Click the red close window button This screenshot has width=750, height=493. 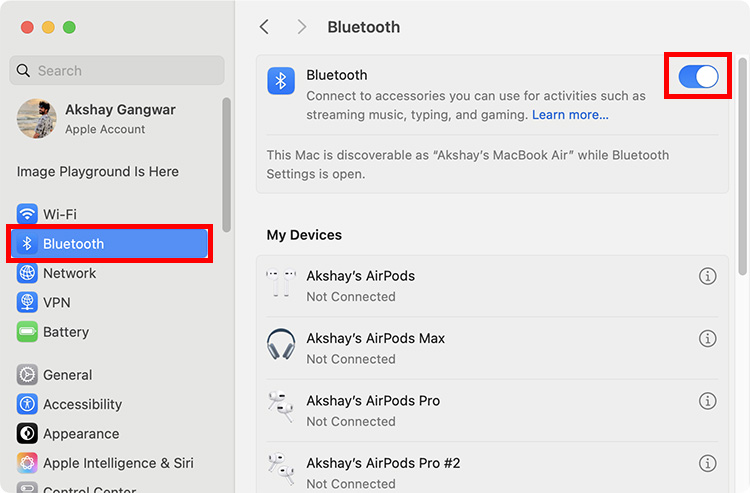pyautogui.click(x=27, y=27)
